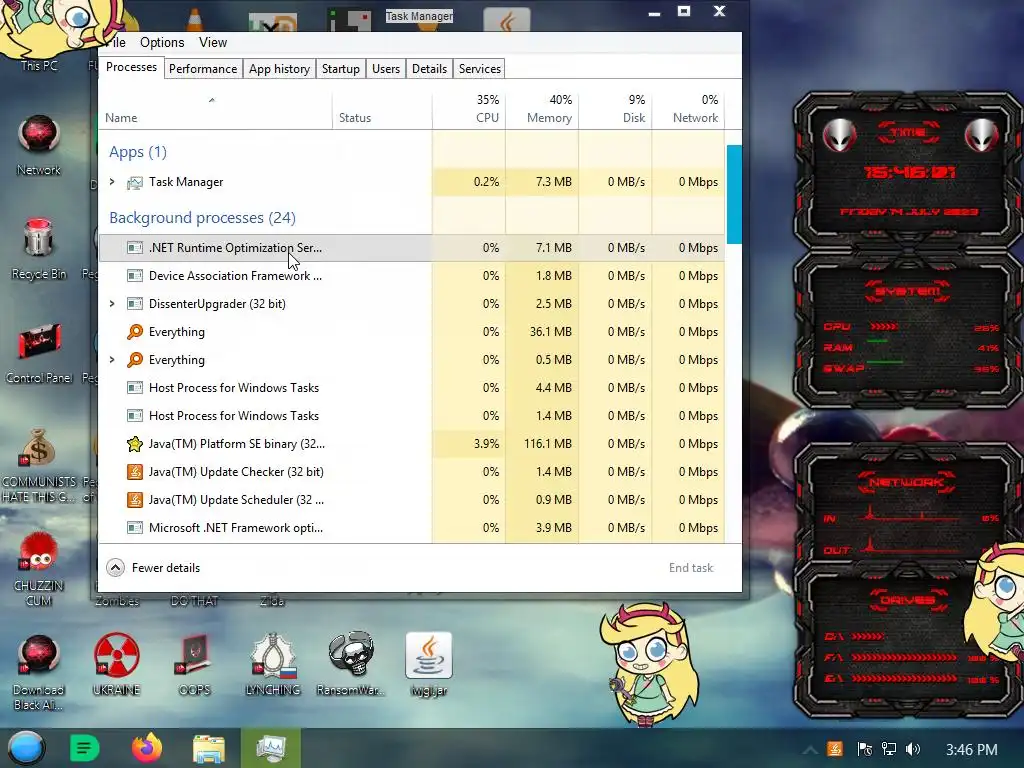Click the Background processes (24) heading
1024x768 pixels.
[202, 217]
